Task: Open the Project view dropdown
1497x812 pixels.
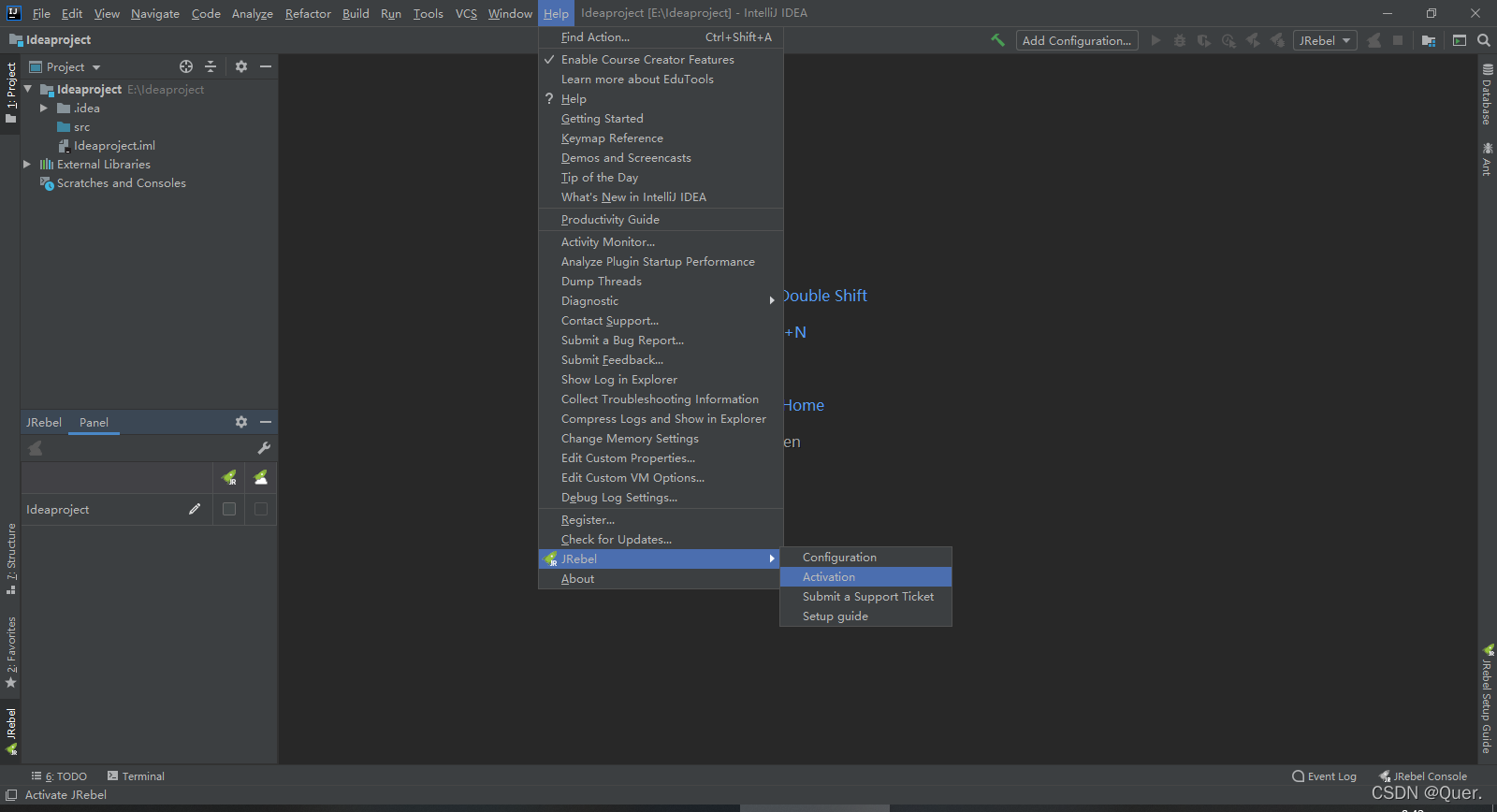Action: (65, 66)
